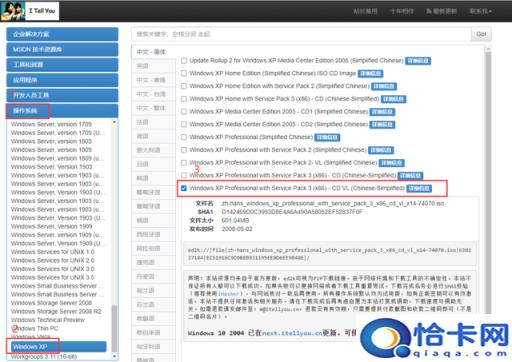
Task: Switch to the 日语 language tab
Action: (153, 164)
